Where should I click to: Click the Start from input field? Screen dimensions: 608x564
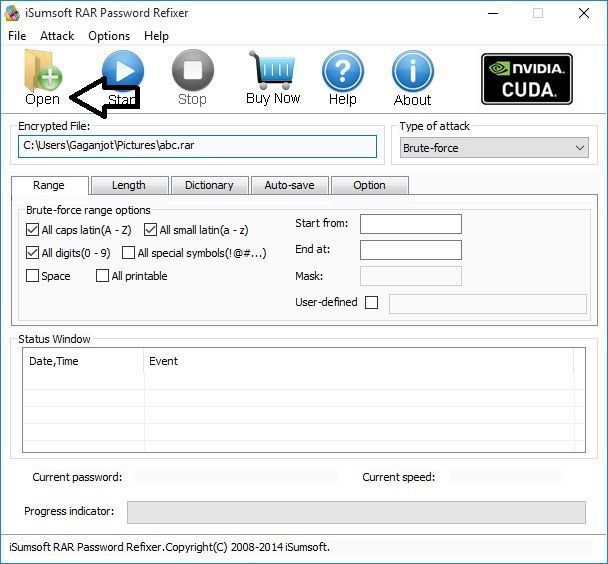click(411, 224)
